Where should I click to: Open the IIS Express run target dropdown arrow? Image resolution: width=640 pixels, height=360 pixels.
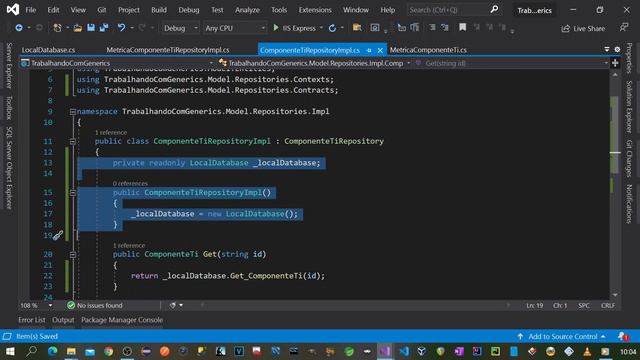pos(321,28)
